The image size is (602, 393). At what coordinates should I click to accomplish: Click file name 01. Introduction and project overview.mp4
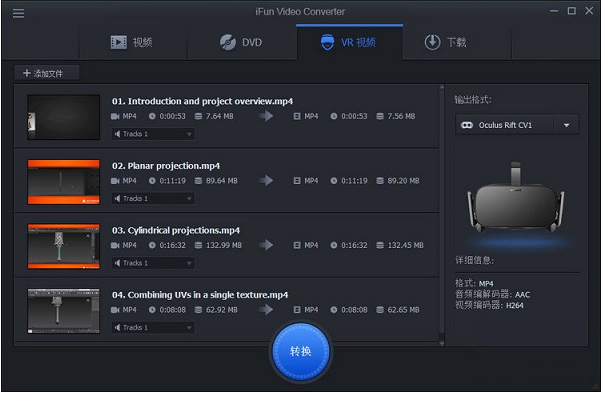[x=202, y=101]
